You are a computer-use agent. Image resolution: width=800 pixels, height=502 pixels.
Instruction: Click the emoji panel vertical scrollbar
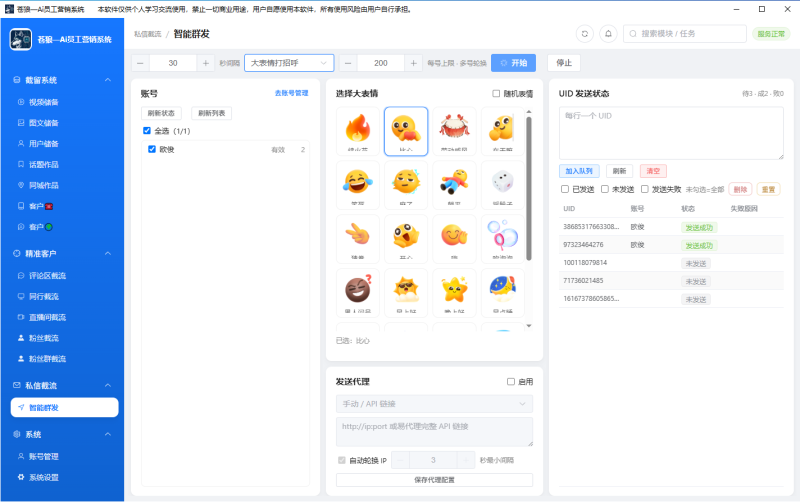(529, 189)
